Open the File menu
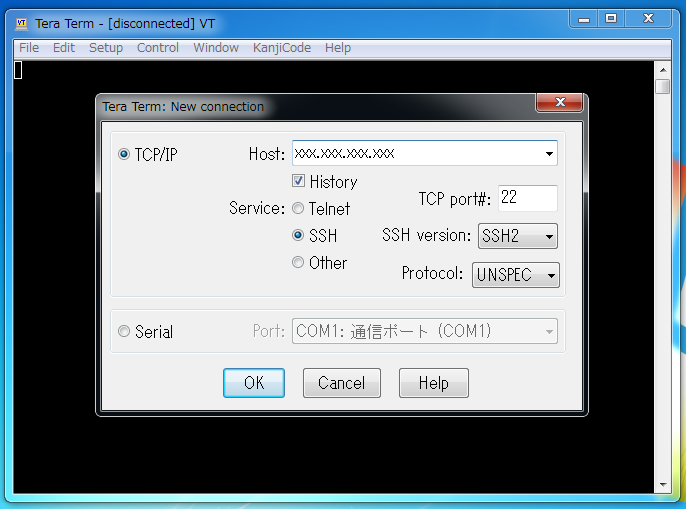 pos(29,48)
